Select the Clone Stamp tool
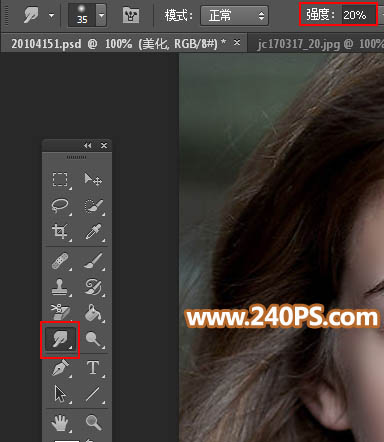This screenshot has height=442, width=384. [60, 287]
